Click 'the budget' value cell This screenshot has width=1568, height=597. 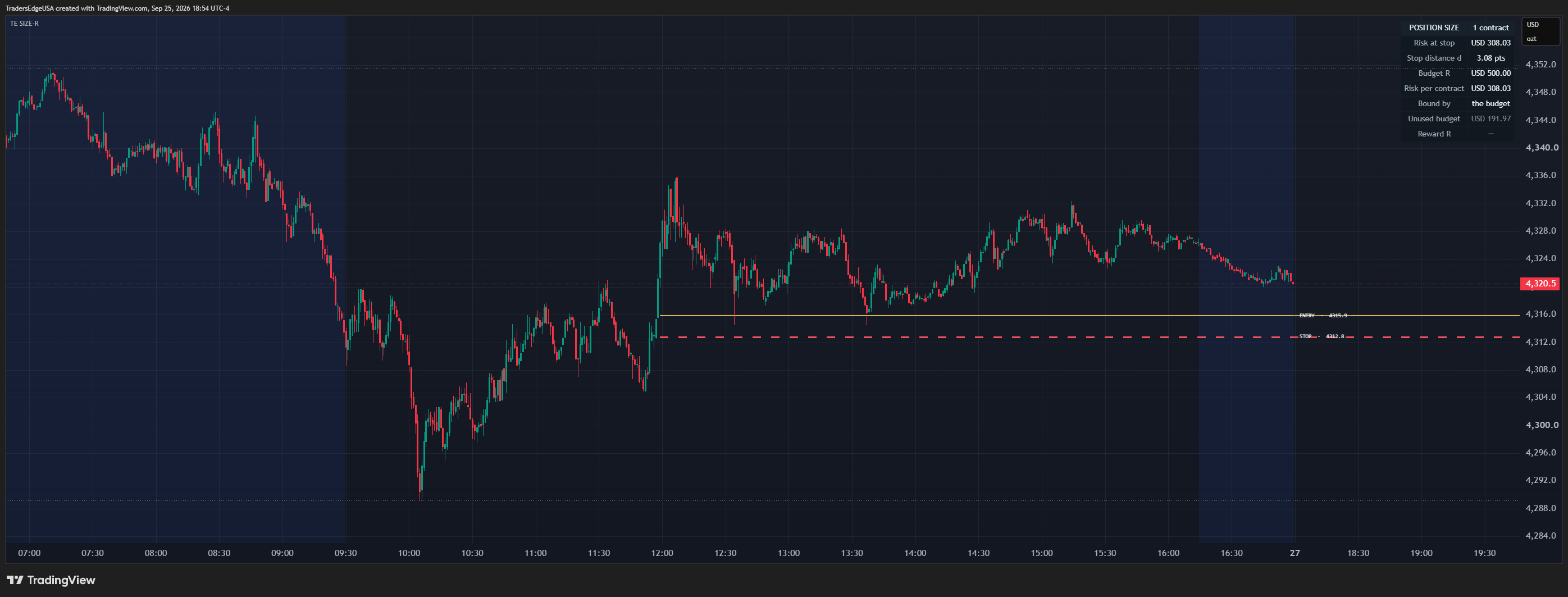[x=1490, y=104]
